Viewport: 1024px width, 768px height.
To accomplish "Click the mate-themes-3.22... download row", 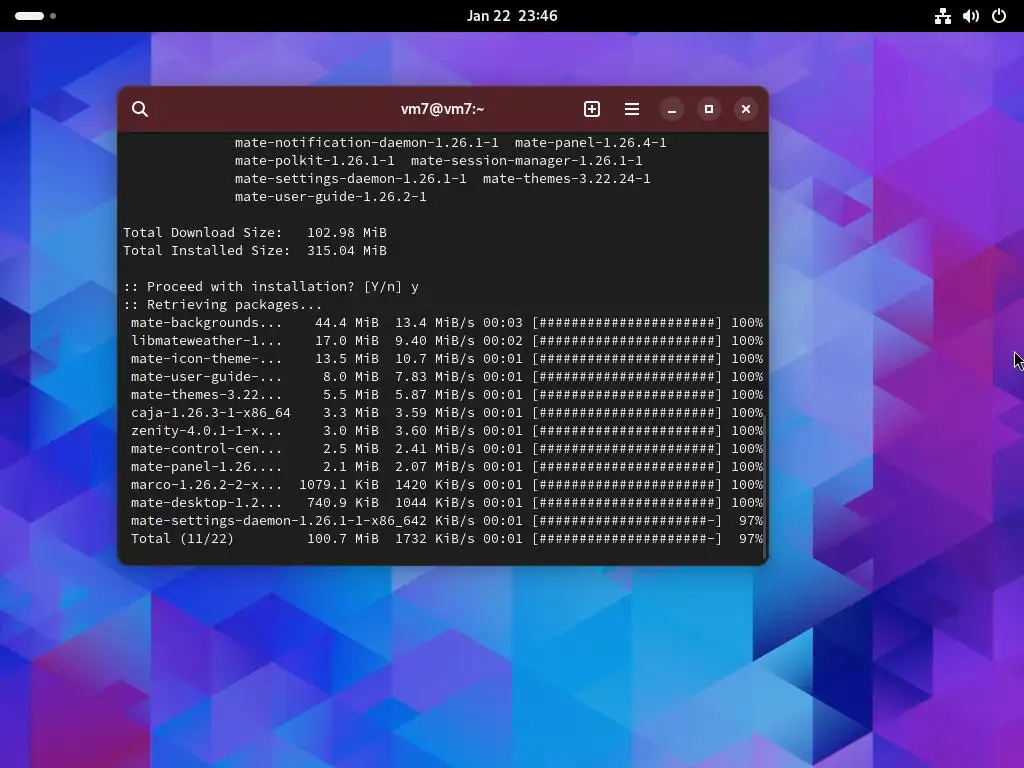I will [447, 394].
